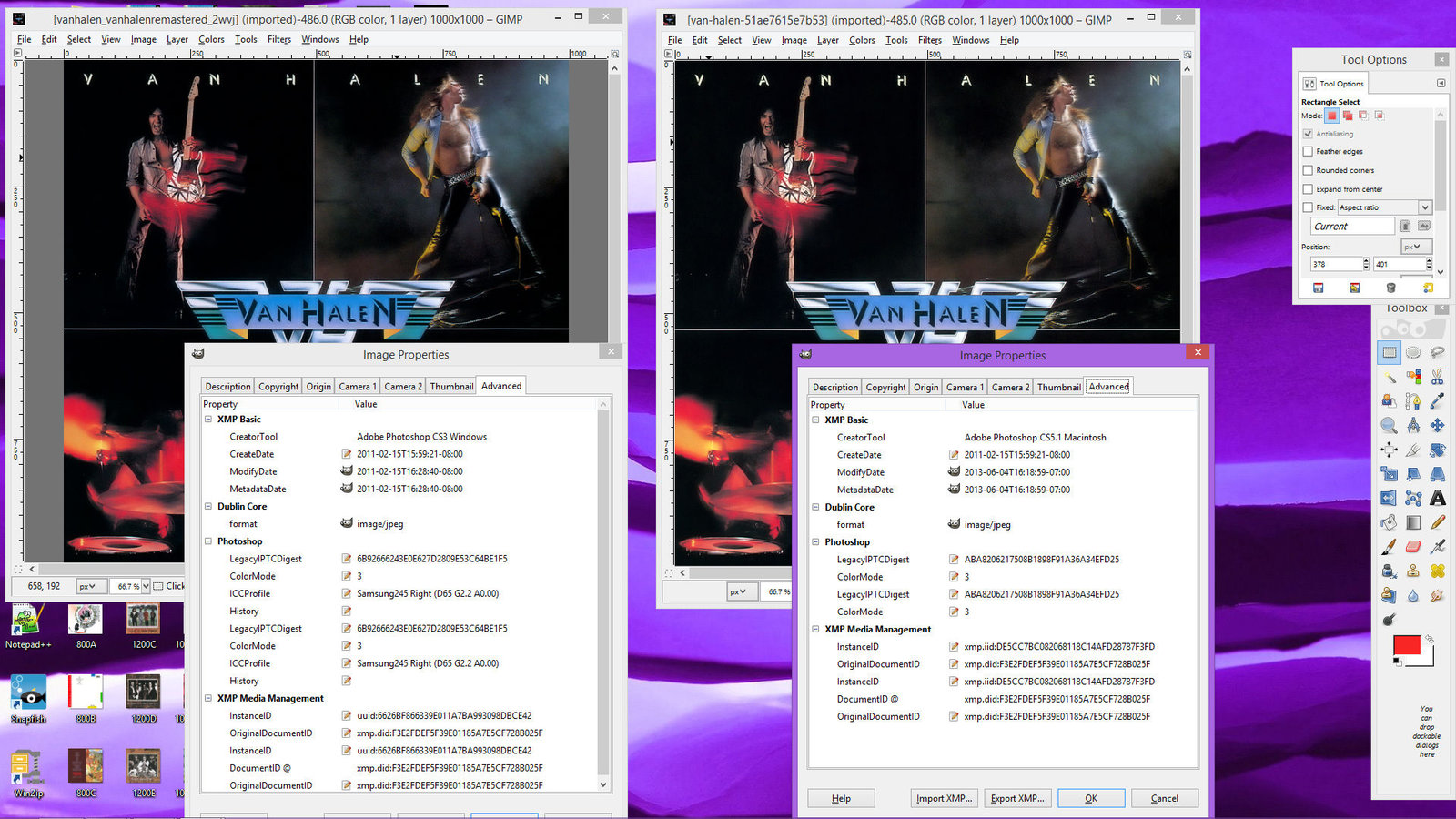Click the Save Tool Preset icon
The width and height of the screenshot is (1456, 819).
coord(1318,288)
